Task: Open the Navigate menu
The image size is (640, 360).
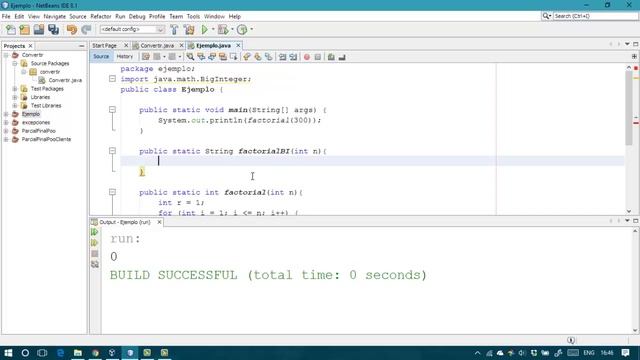Action: coord(55,16)
